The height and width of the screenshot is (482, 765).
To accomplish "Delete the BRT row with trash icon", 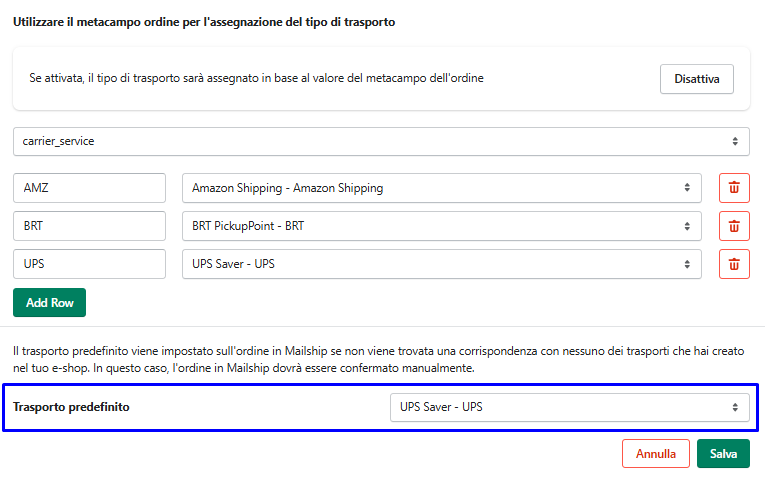I will [734, 226].
